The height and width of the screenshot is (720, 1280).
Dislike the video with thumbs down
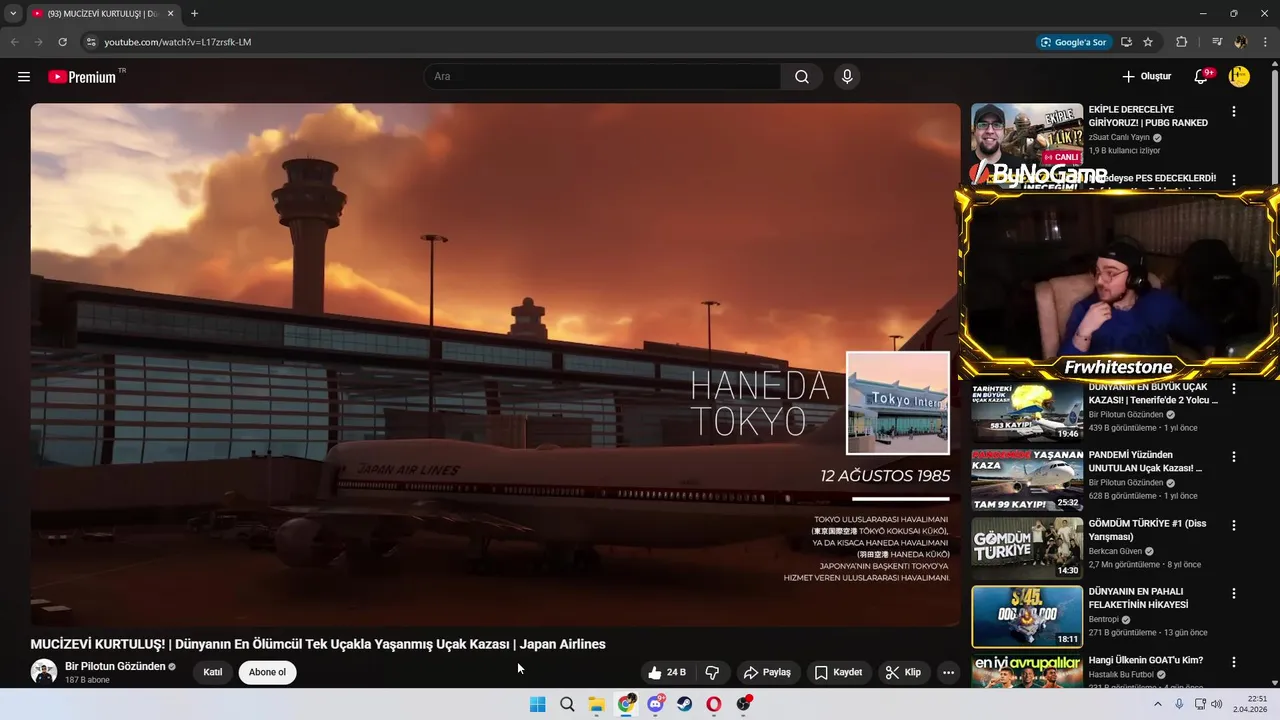[712, 672]
